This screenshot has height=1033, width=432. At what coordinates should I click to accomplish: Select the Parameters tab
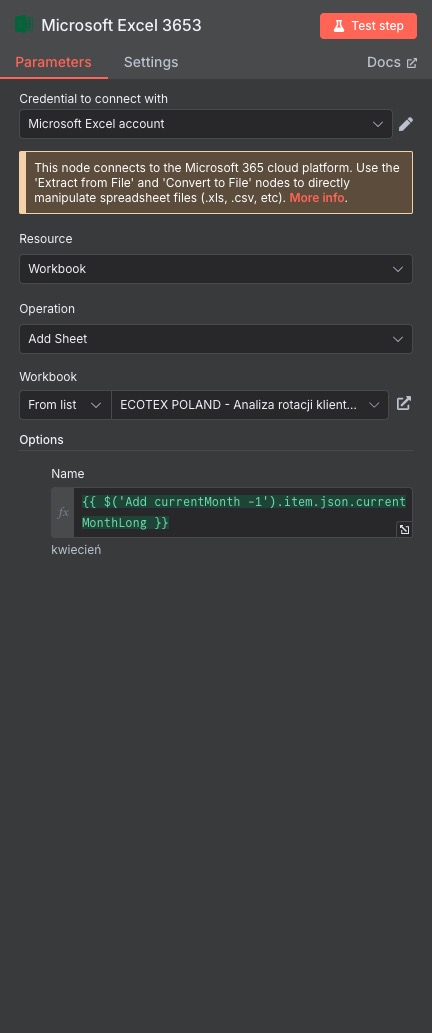[53, 62]
